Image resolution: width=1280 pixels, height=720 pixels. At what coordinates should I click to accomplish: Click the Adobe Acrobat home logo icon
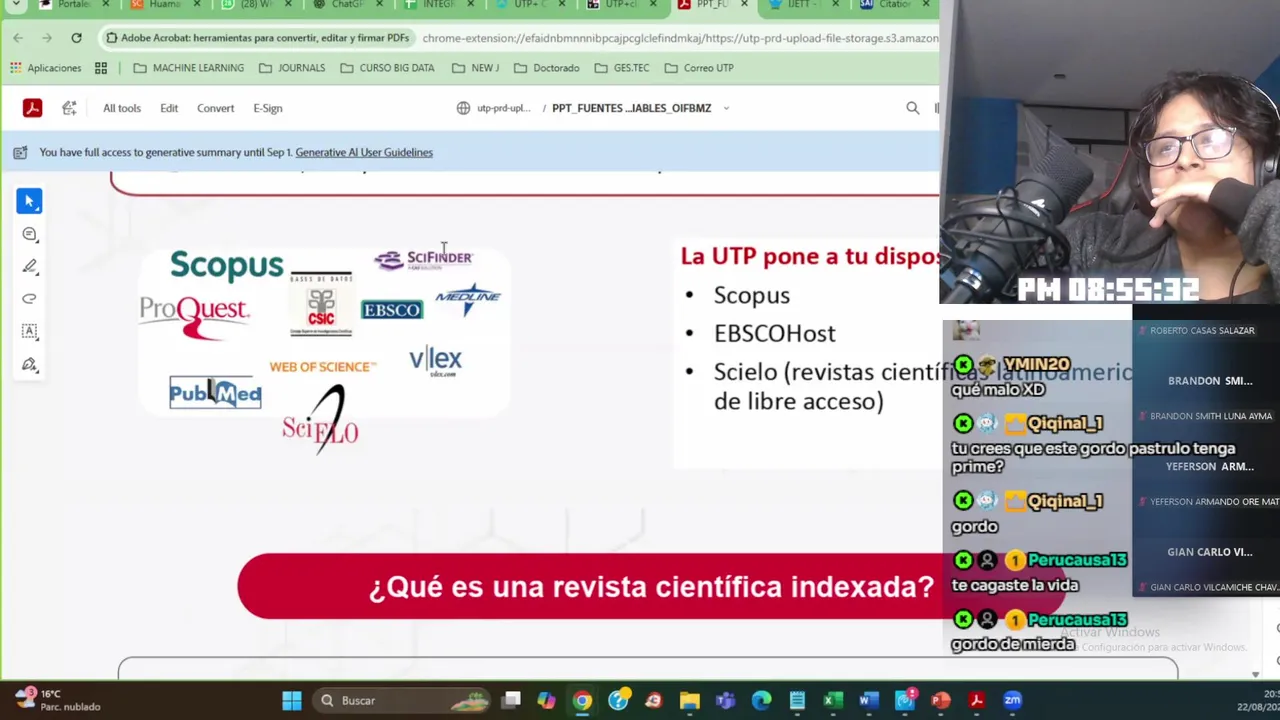[x=32, y=108]
